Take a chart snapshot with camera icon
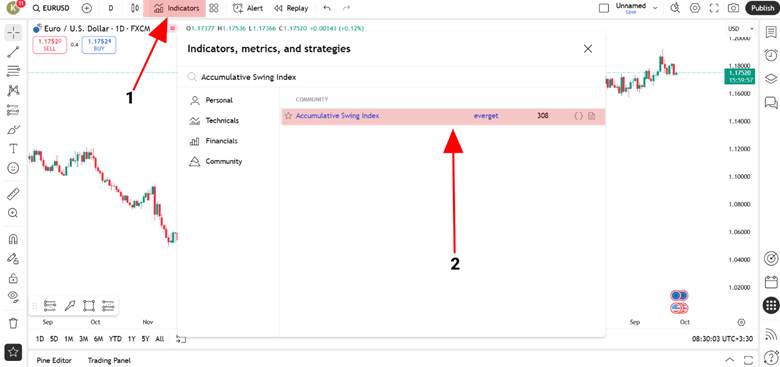The height and width of the screenshot is (367, 780). [733, 8]
